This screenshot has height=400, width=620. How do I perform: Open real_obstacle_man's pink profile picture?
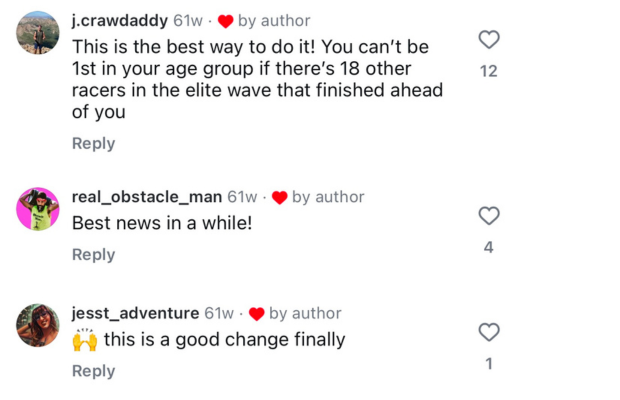point(38,209)
